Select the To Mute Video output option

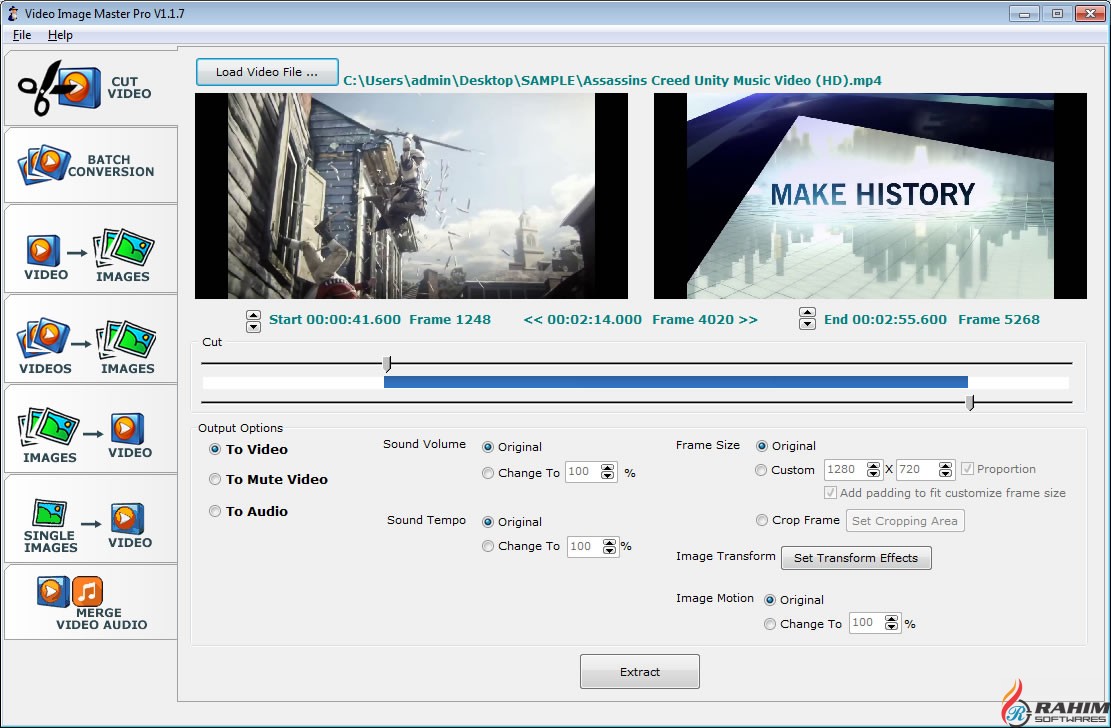coord(215,480)
